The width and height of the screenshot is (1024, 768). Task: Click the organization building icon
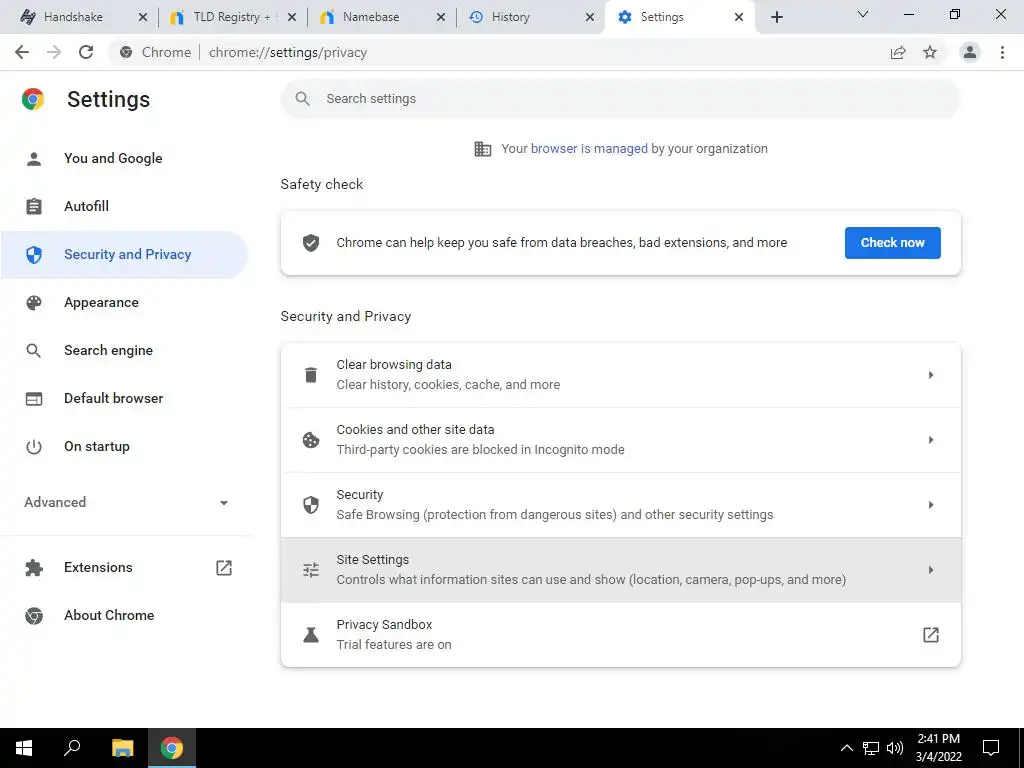[x=483, y=149]
